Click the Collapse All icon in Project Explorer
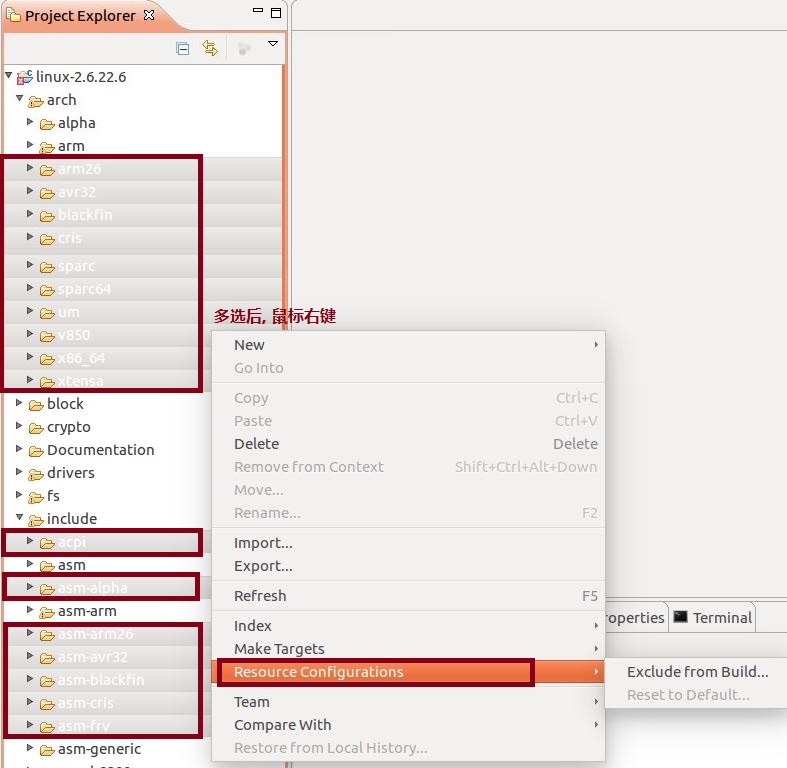The image size is (787, 768). pos(182,47)
